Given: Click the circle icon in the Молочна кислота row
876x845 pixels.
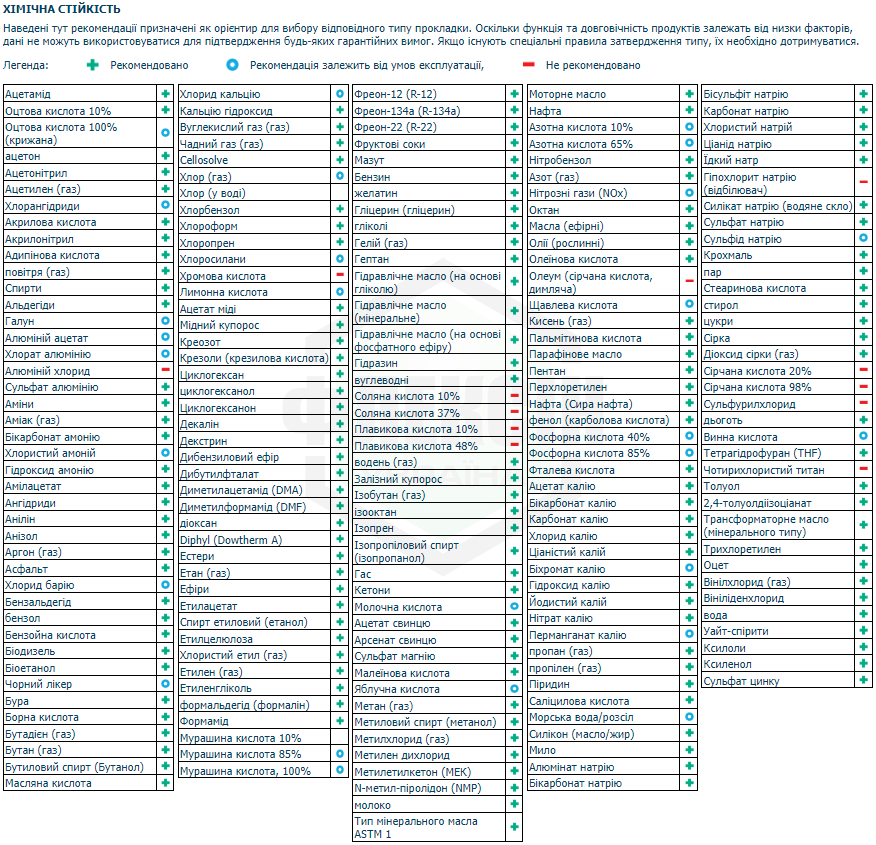Looking at the screenshot, I should pos(515,606).
